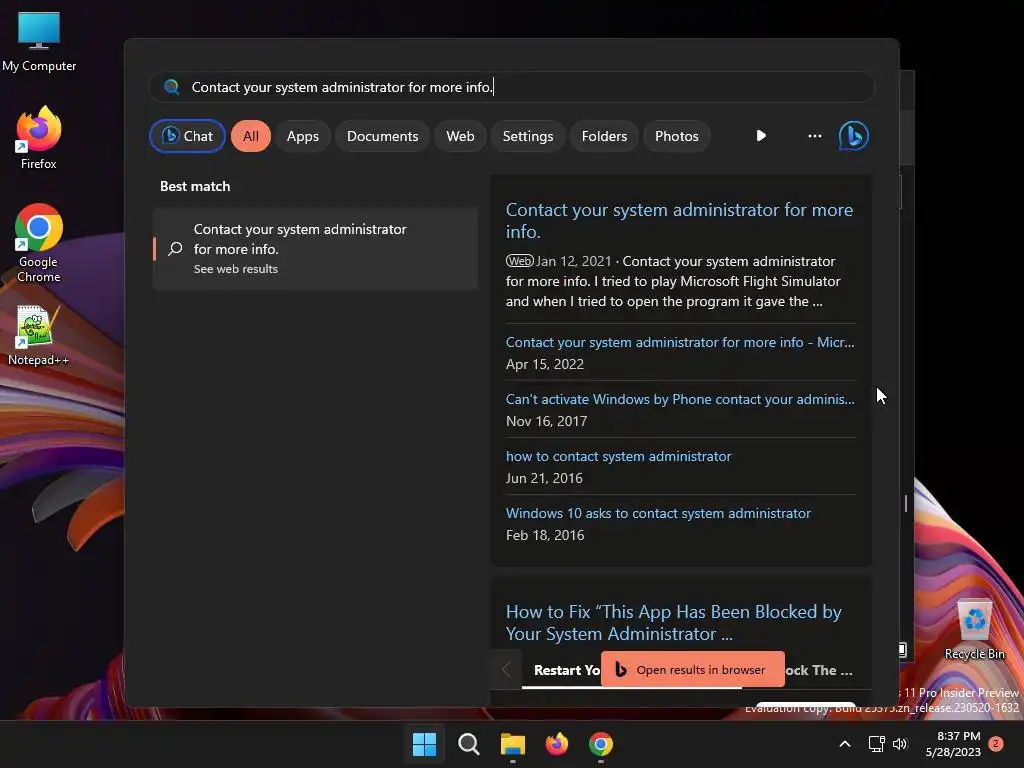
Task: Open 'how to contact system administrator' link
Action: pos(618,456)
